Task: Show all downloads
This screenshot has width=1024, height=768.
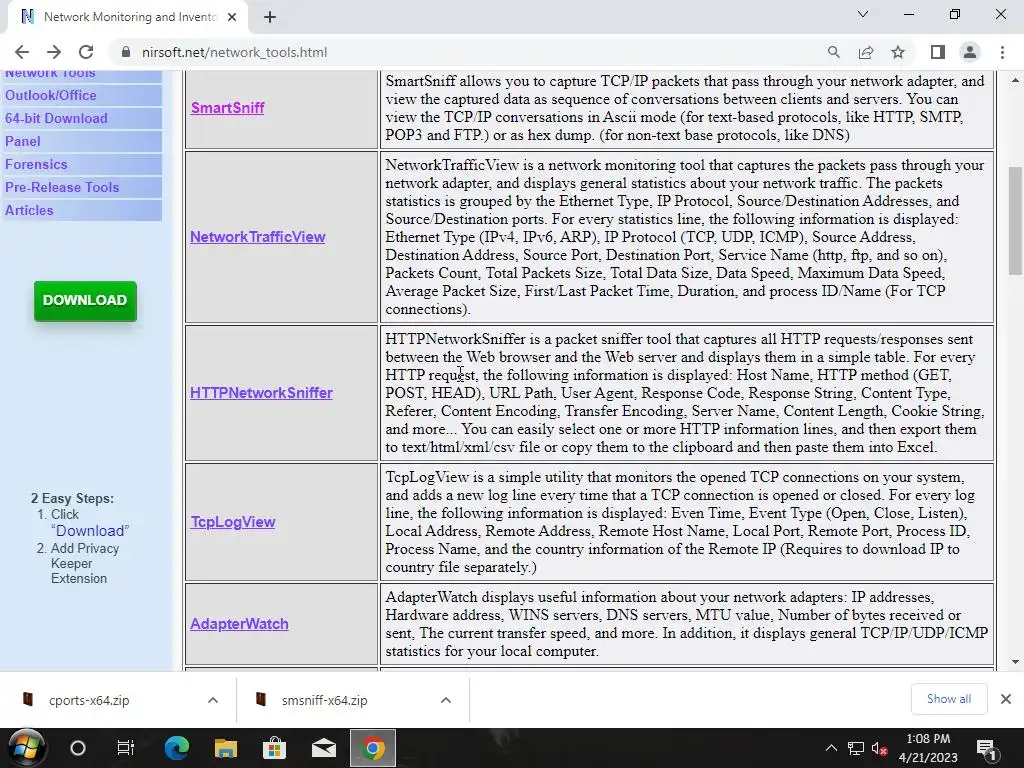Action: click(x=949, y=699)
